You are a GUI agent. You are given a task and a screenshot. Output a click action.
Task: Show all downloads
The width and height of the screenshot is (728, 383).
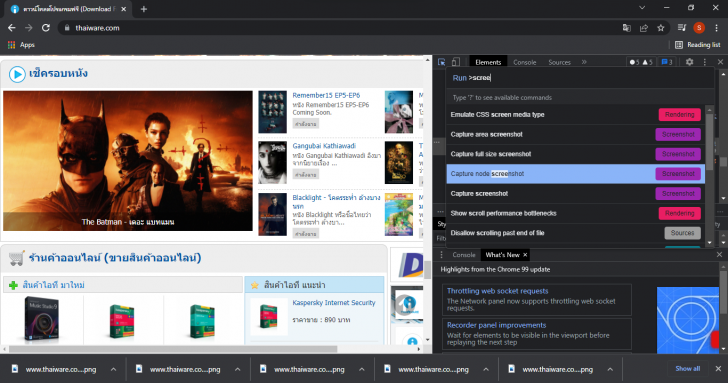tap(688, 369)
